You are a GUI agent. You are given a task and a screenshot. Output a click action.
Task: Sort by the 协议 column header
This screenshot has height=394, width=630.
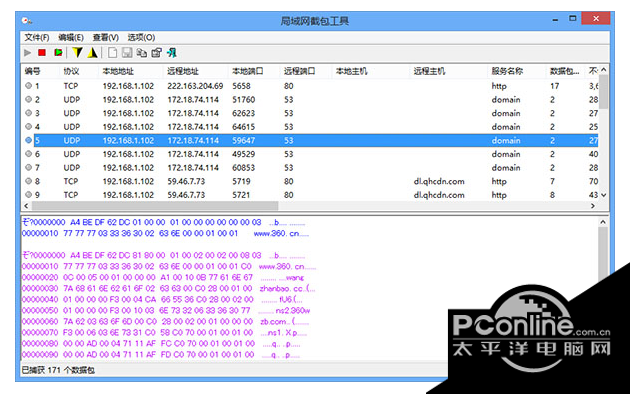pos(78,71)
